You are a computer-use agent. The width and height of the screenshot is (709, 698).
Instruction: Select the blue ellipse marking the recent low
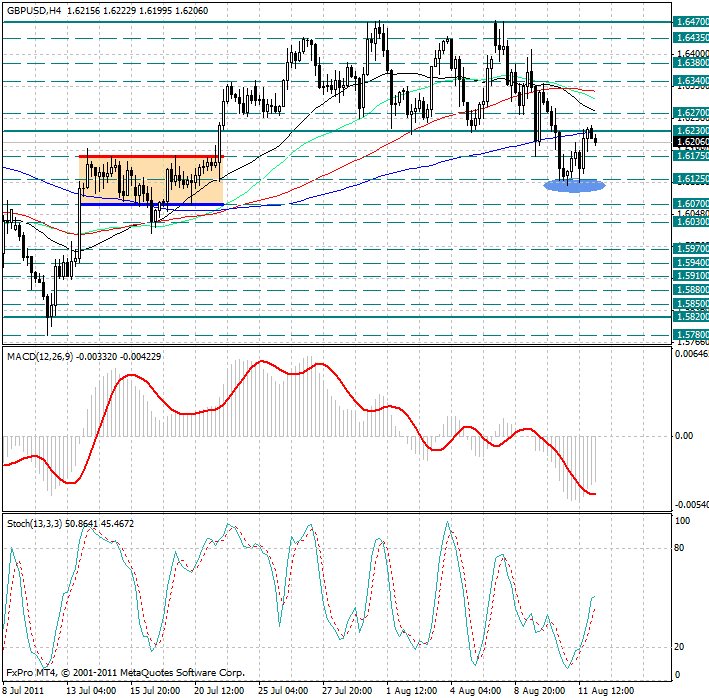point(574,185)
